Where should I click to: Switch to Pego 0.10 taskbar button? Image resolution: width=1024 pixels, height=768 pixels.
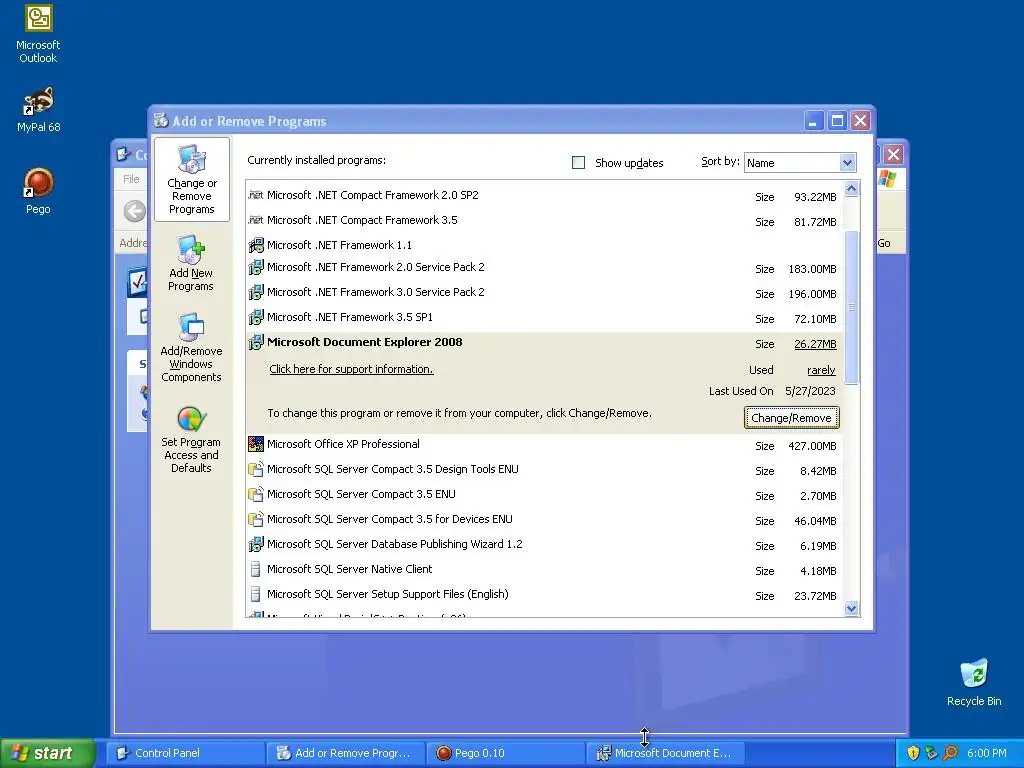pos(505,753)
